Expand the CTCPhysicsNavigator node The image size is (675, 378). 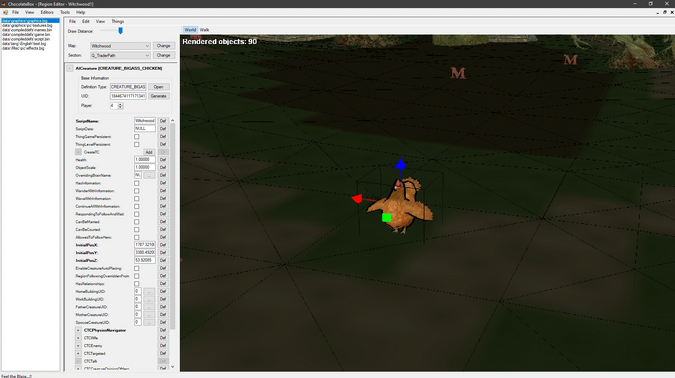(78, 330)
